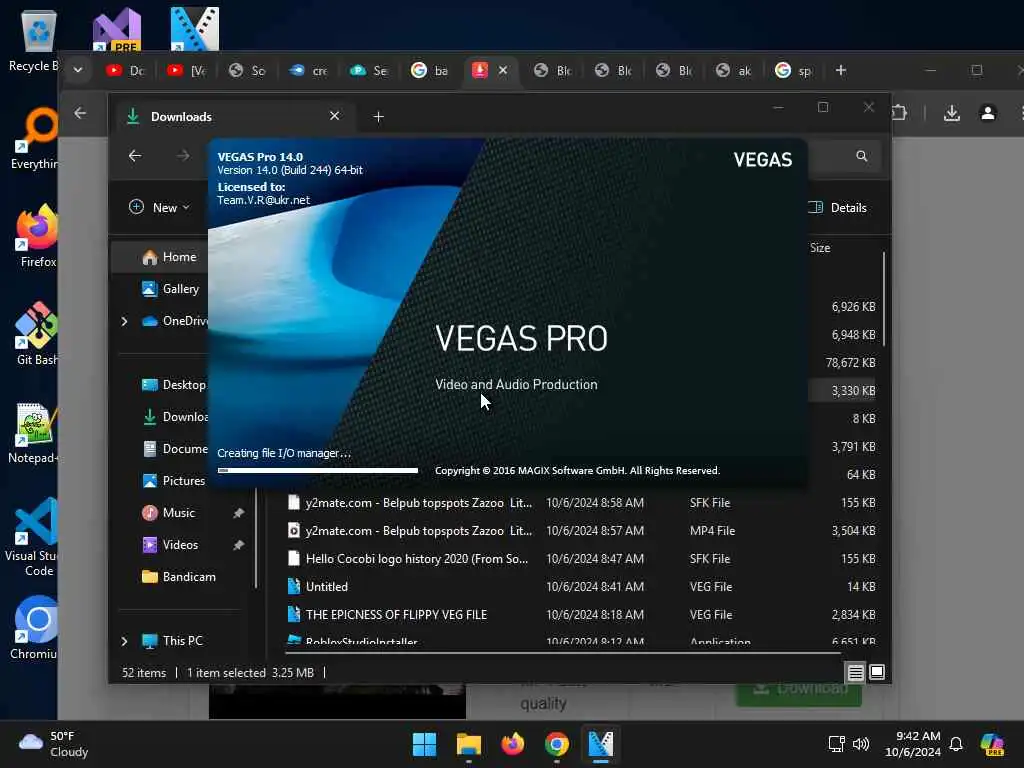Open Copilot preview icon in taskbar
The width and height of the screenshot is (1024, 768).
992,744
